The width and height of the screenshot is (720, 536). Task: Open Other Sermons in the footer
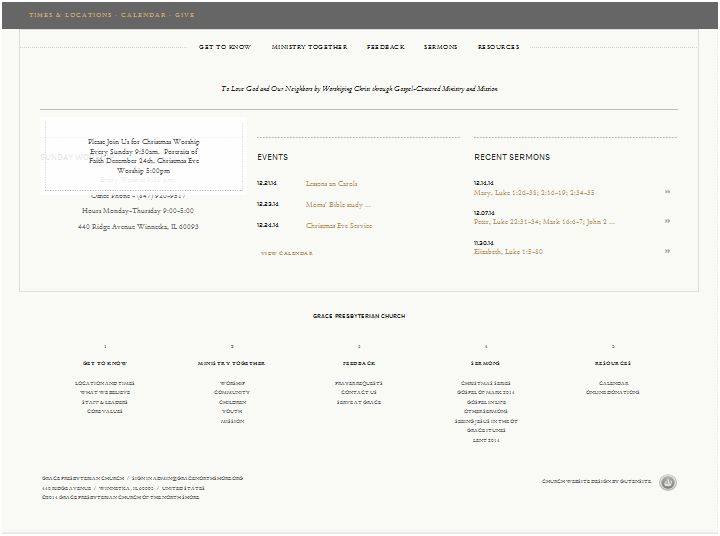pyautogui.click(x=486, y=412)
